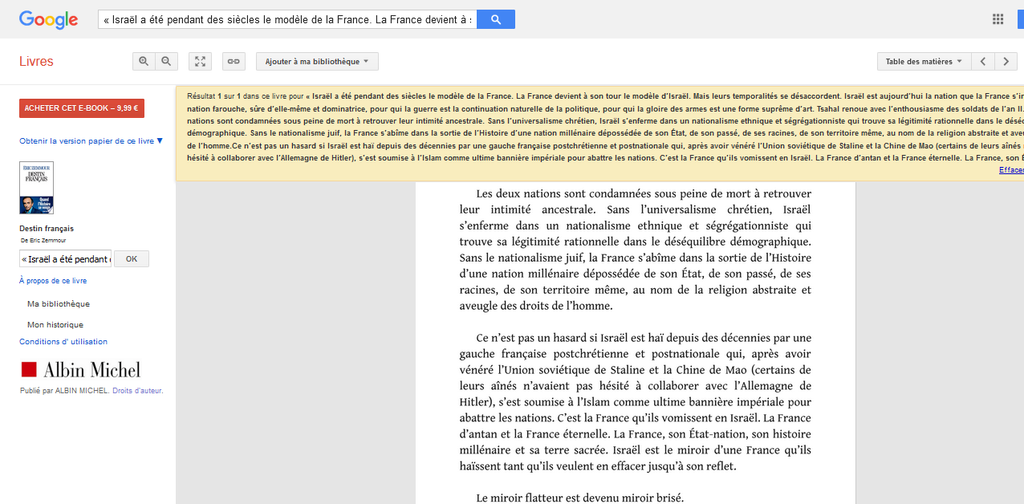
Task: Open Ma bibliothèque section
Action: 59,304
